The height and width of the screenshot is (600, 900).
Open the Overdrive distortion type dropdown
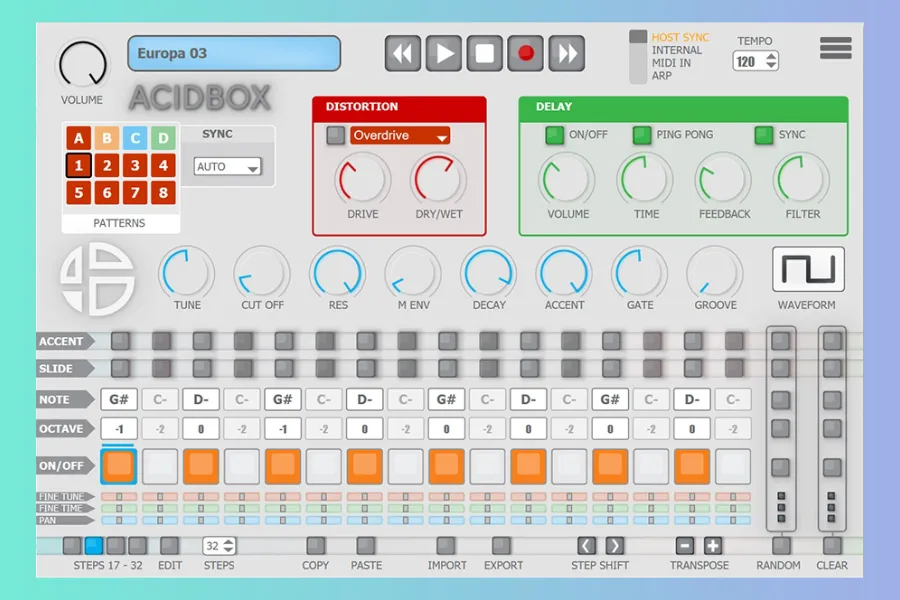coord(400,136)
